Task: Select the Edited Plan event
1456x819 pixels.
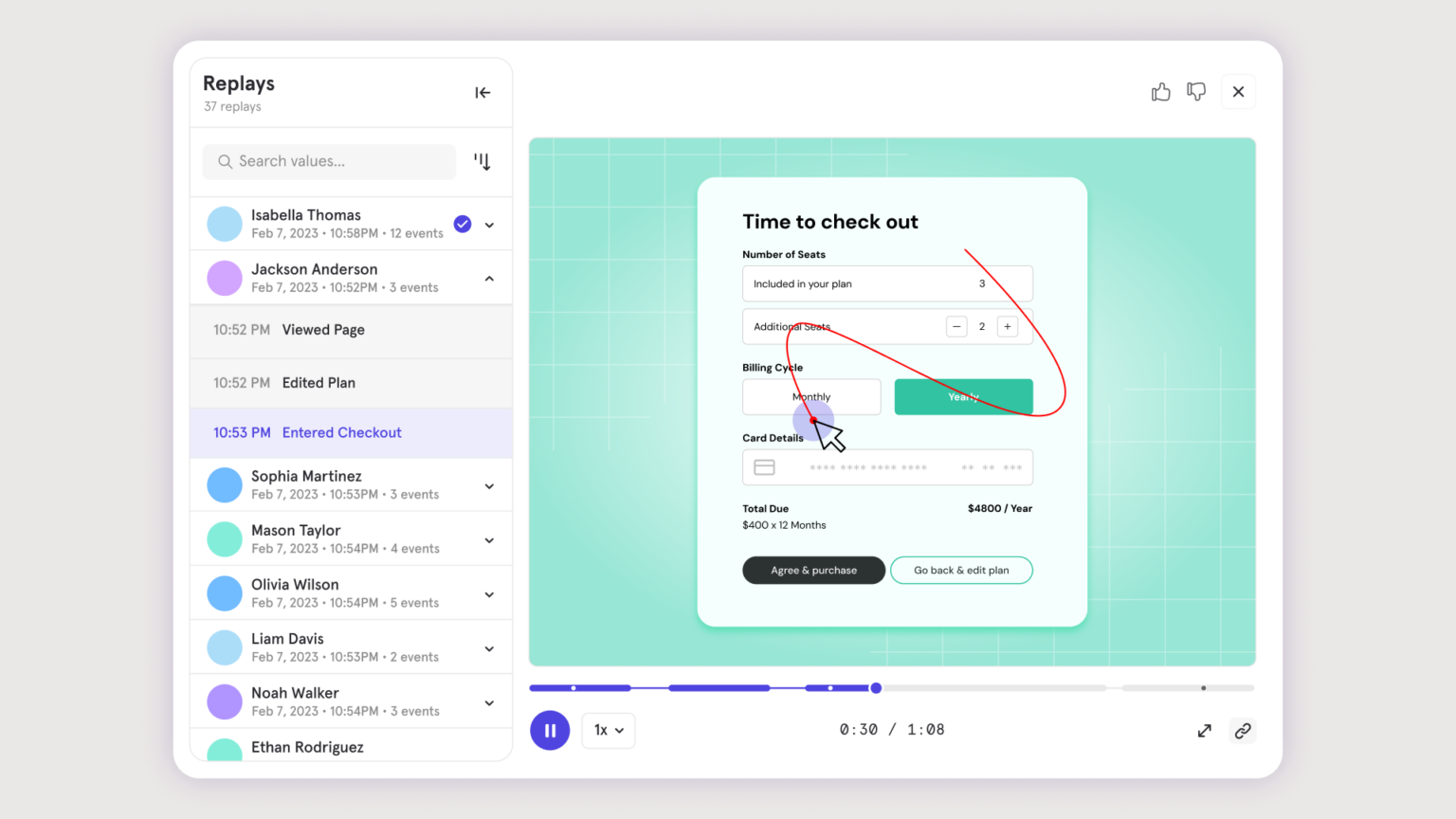Action: (x=318, y=383)
